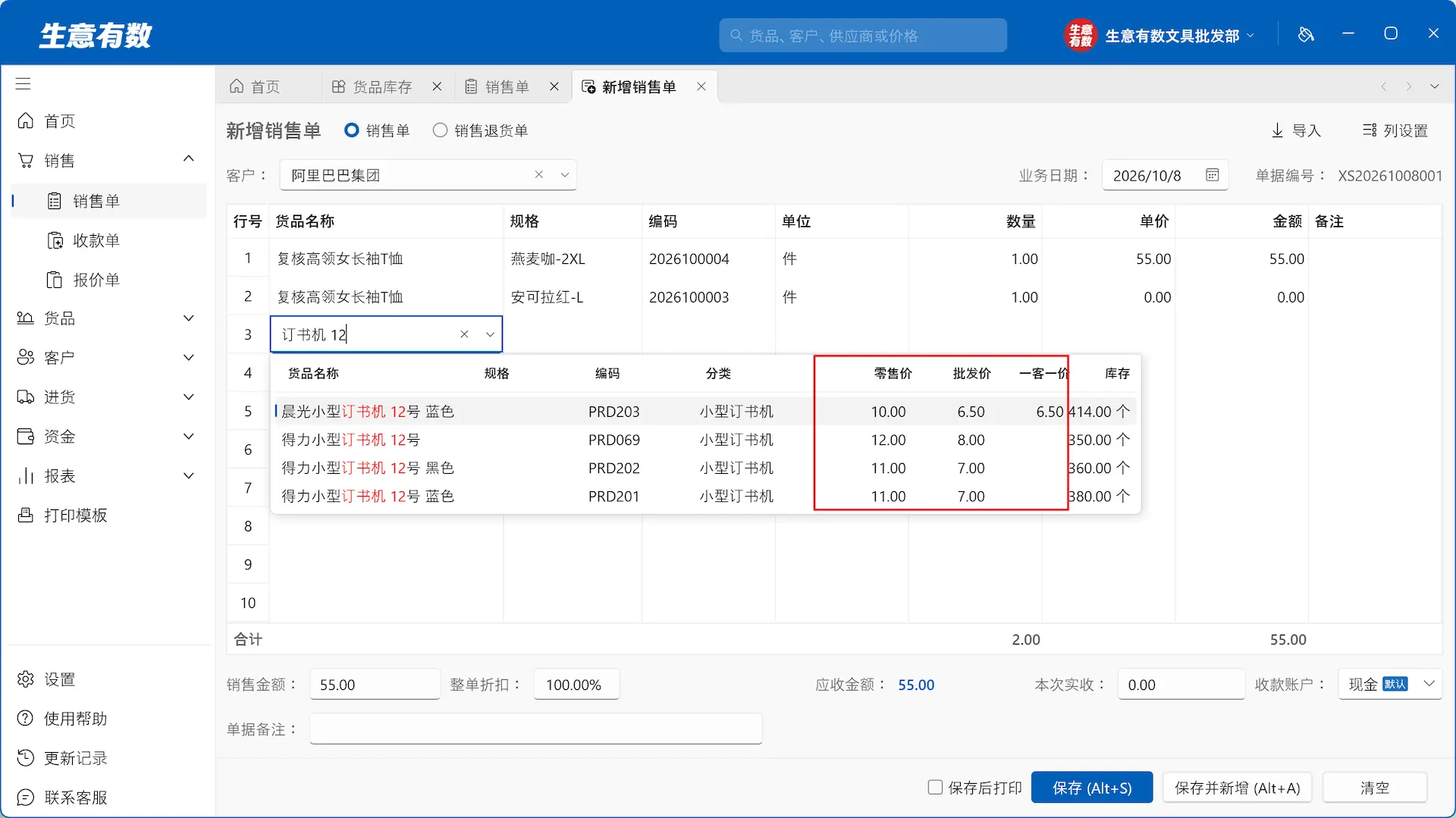Check the 保存后打印 checkbox

[935, 788]
